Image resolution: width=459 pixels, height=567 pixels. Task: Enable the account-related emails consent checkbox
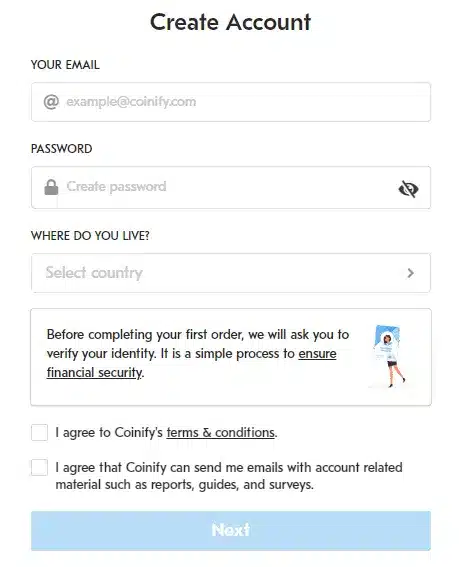39,468
